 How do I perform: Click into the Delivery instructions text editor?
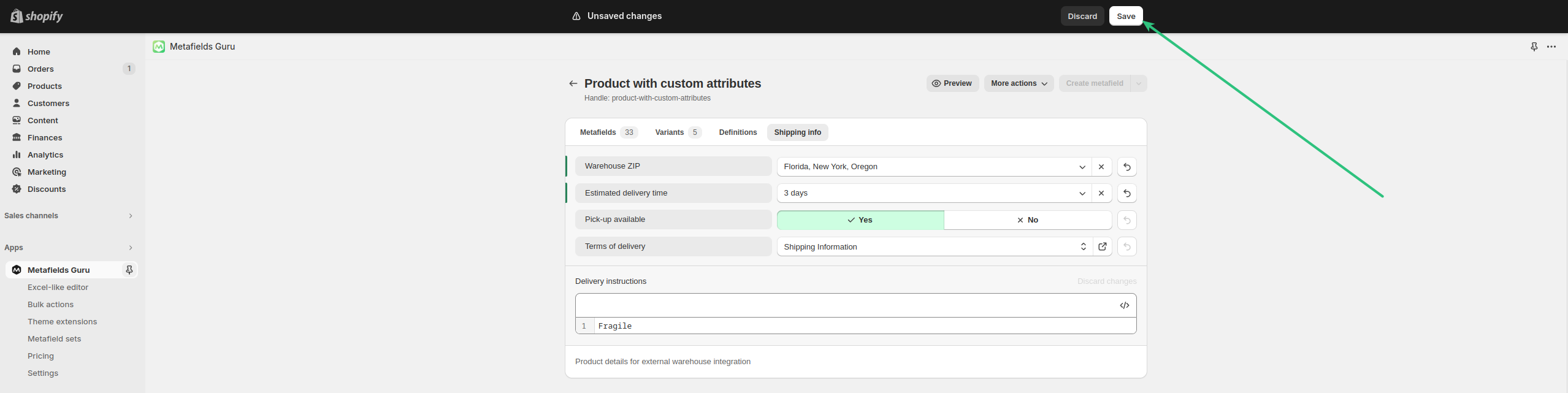coord(865,326)
